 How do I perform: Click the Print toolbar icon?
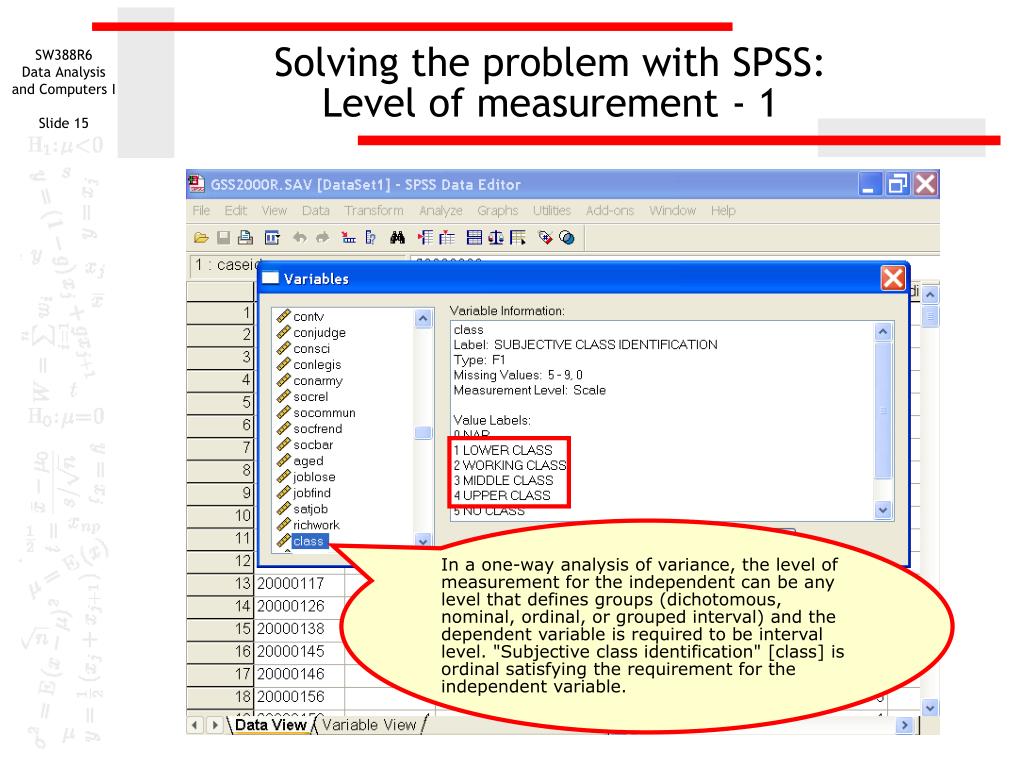point(246,238)
